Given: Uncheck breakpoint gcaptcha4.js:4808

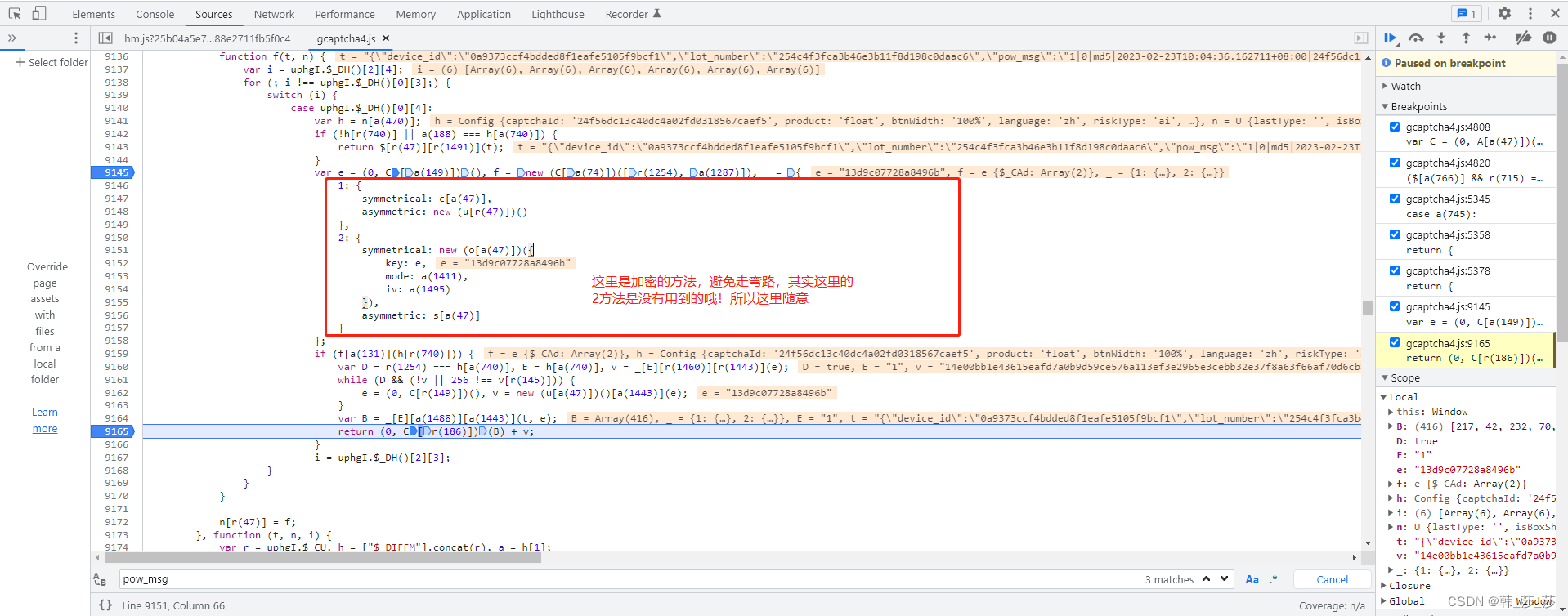Looking at the screenshot, I should (1395, 127).
